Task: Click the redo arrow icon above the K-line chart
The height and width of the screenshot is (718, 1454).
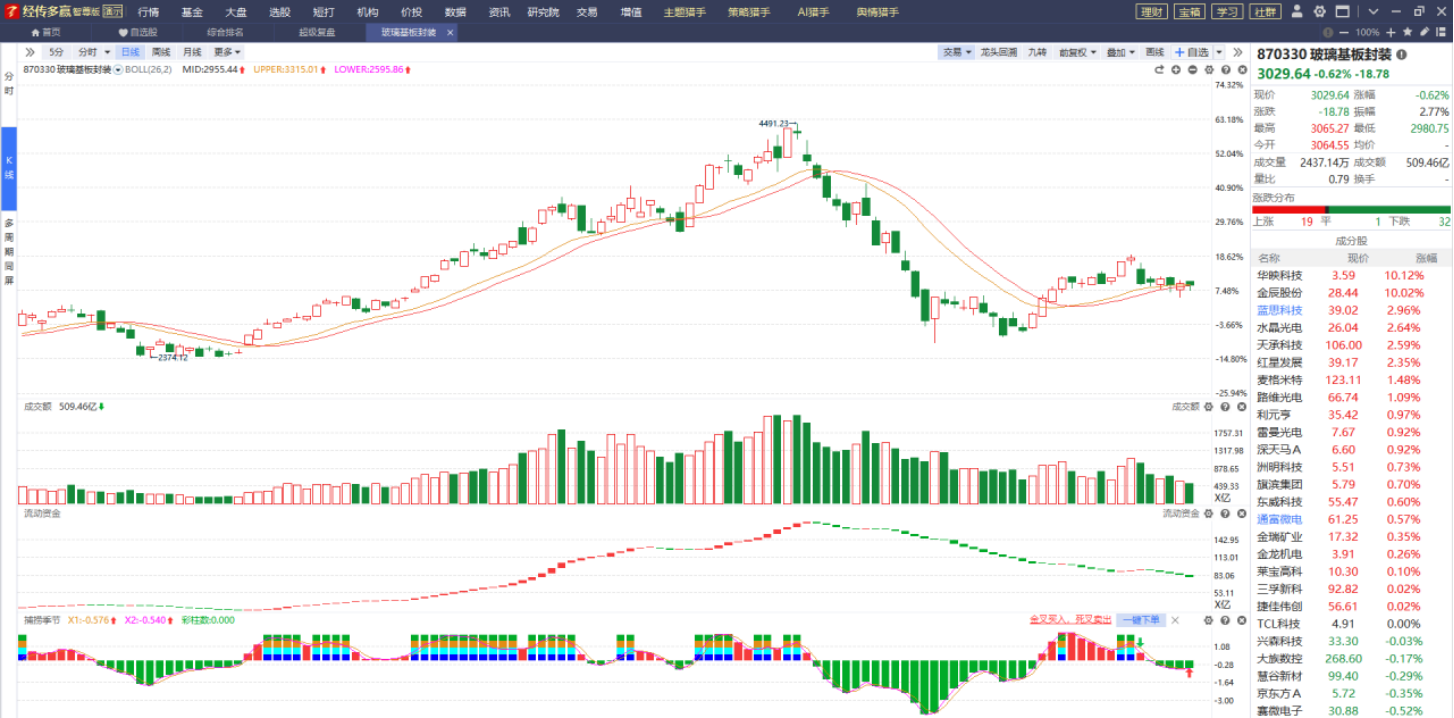Action: (1159, 70)
